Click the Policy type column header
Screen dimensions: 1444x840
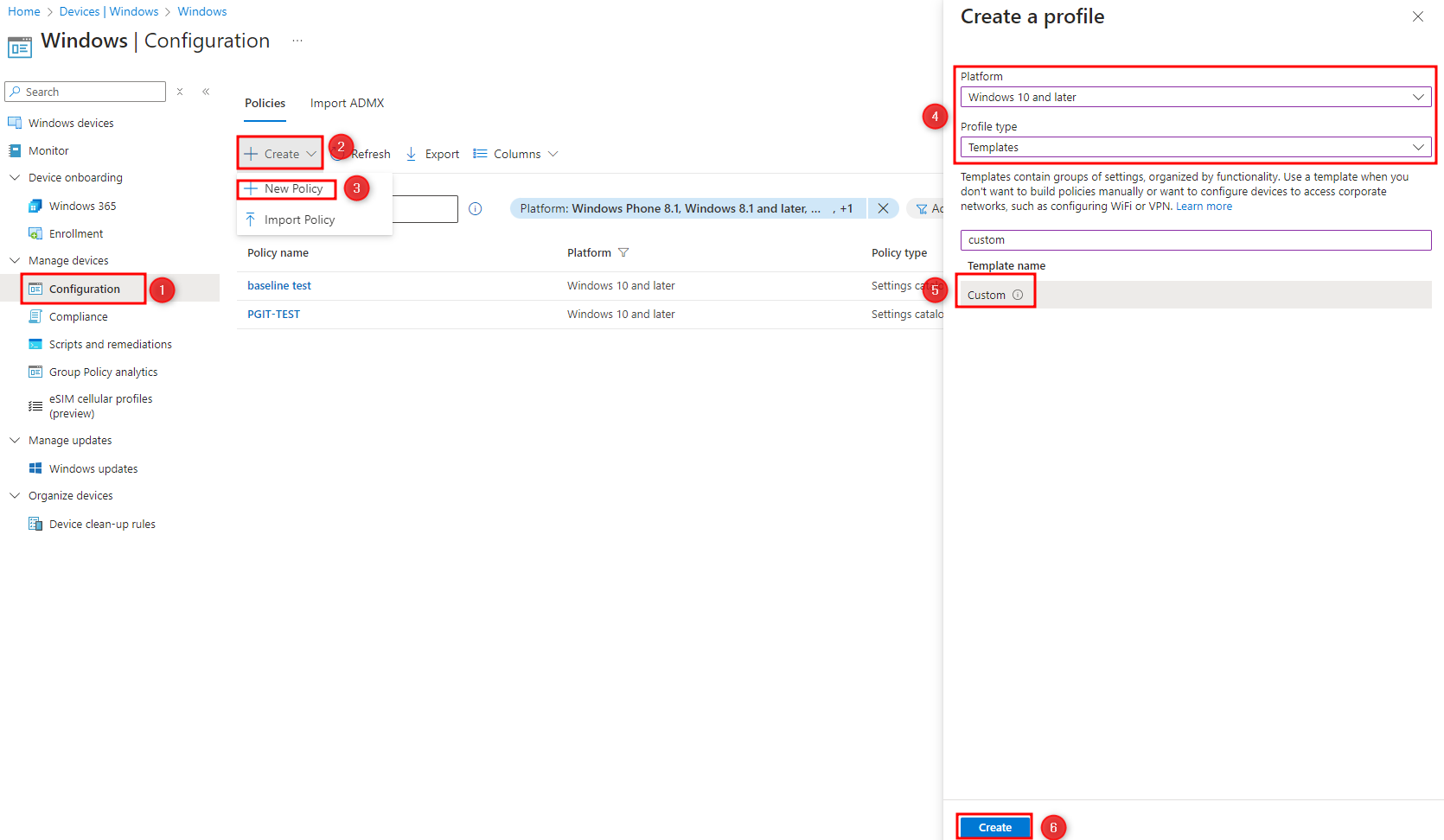[x=898, y=252]
